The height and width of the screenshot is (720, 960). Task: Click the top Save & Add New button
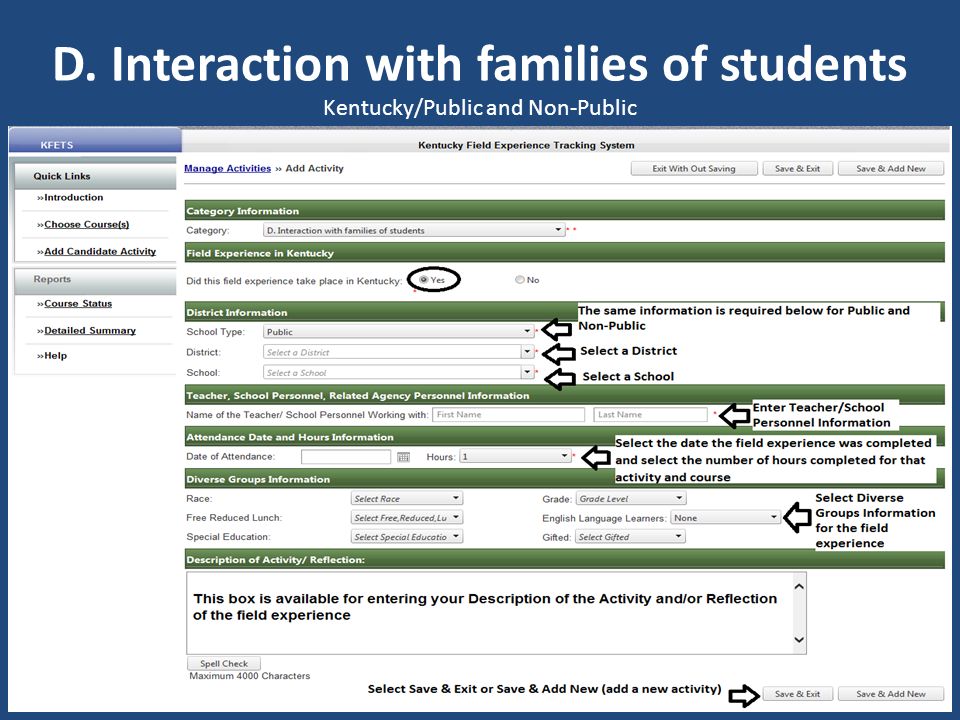tap(891, 168)
